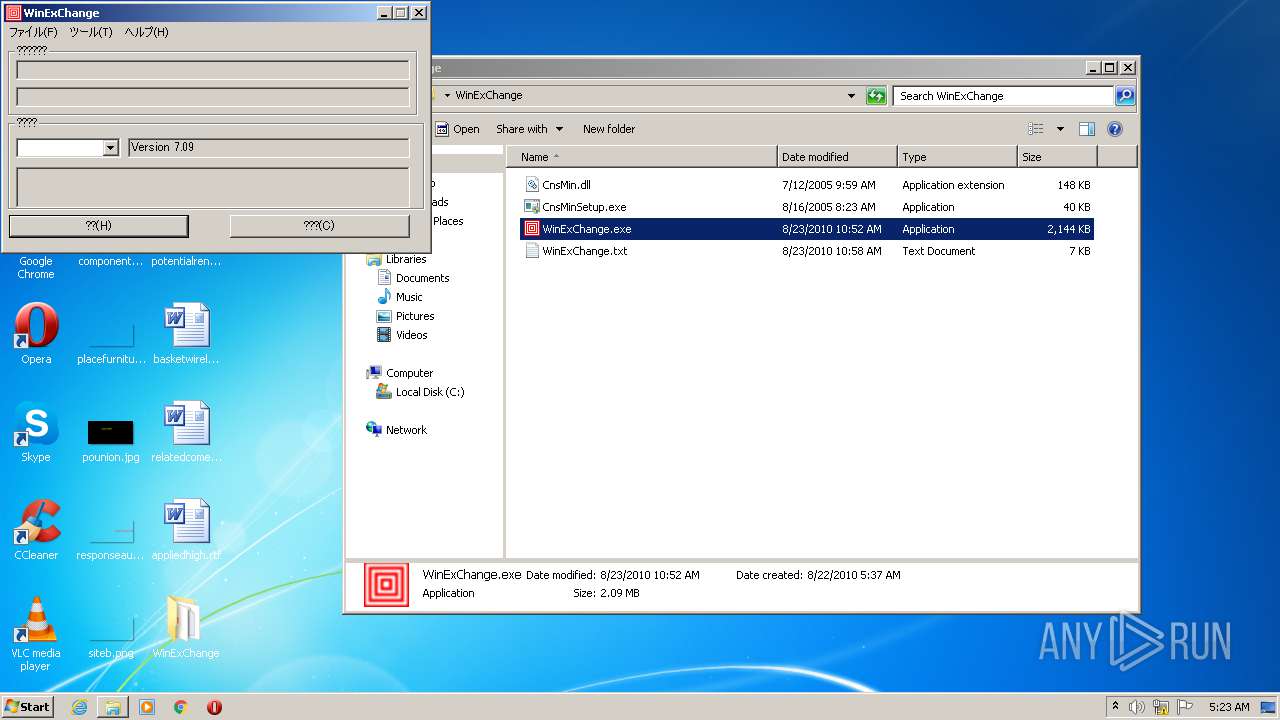Open Internet Explorer from taskbar
This screenshot has width=1280, height=720.
pos(79,707)
